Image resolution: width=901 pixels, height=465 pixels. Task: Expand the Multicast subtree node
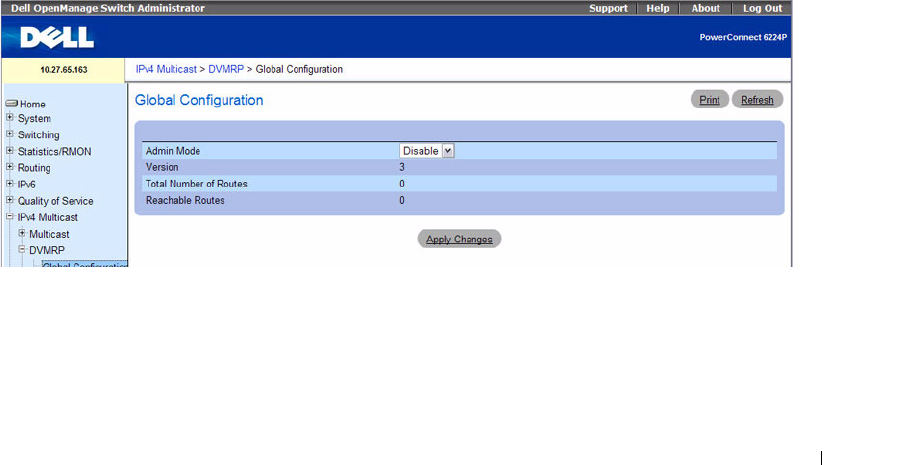tap(22, 233)
